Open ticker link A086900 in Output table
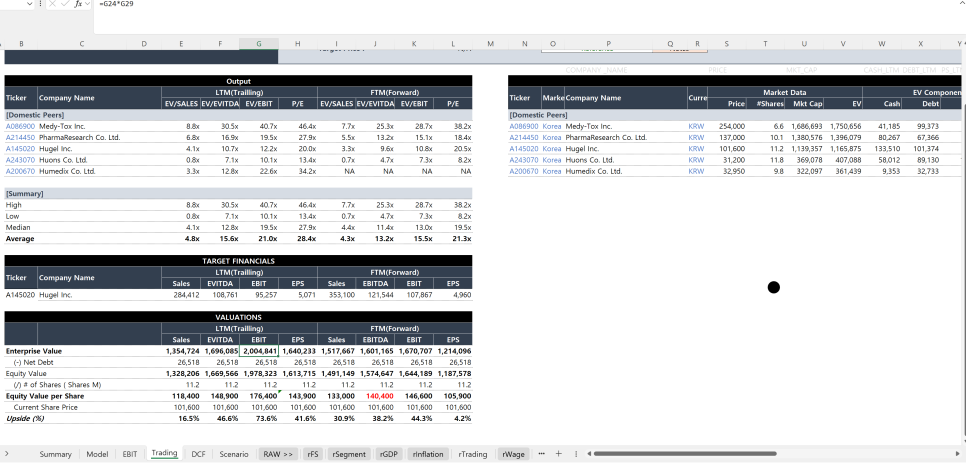This screenshot has width=966, height=463. click(19, 126)
